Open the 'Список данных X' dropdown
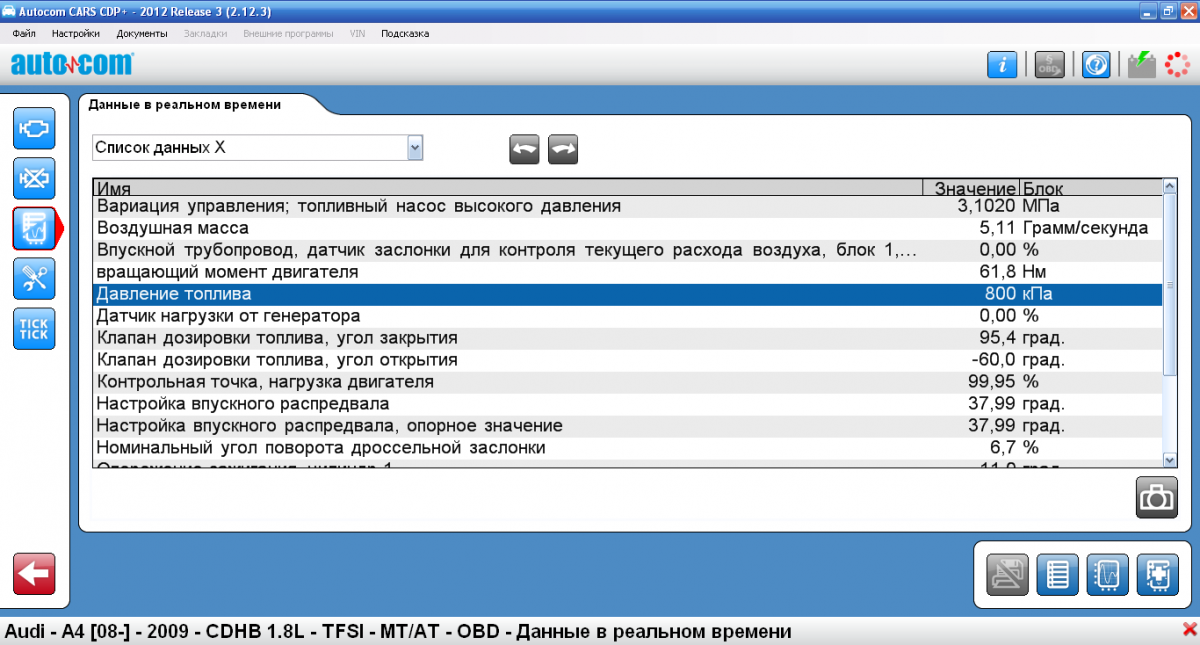 (258, 148)
